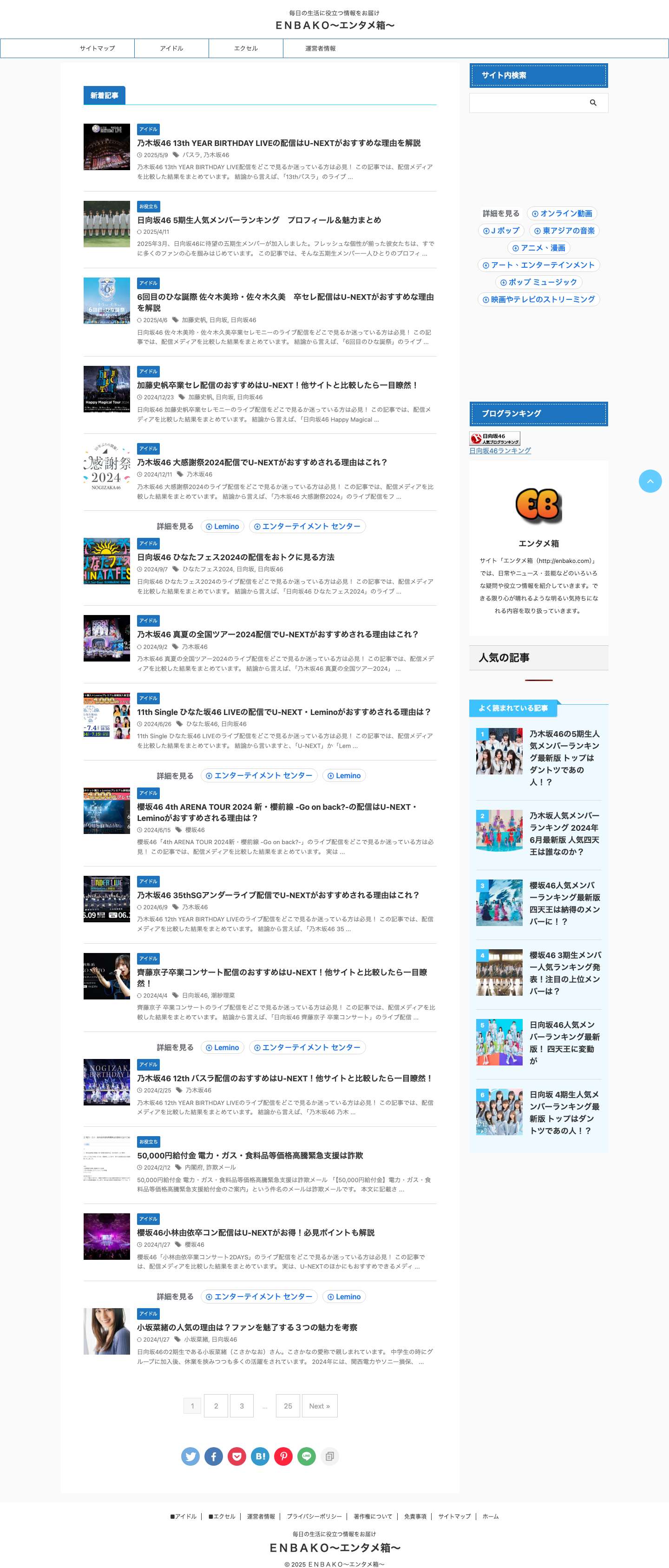Click footer link 著作権について

373,1516
